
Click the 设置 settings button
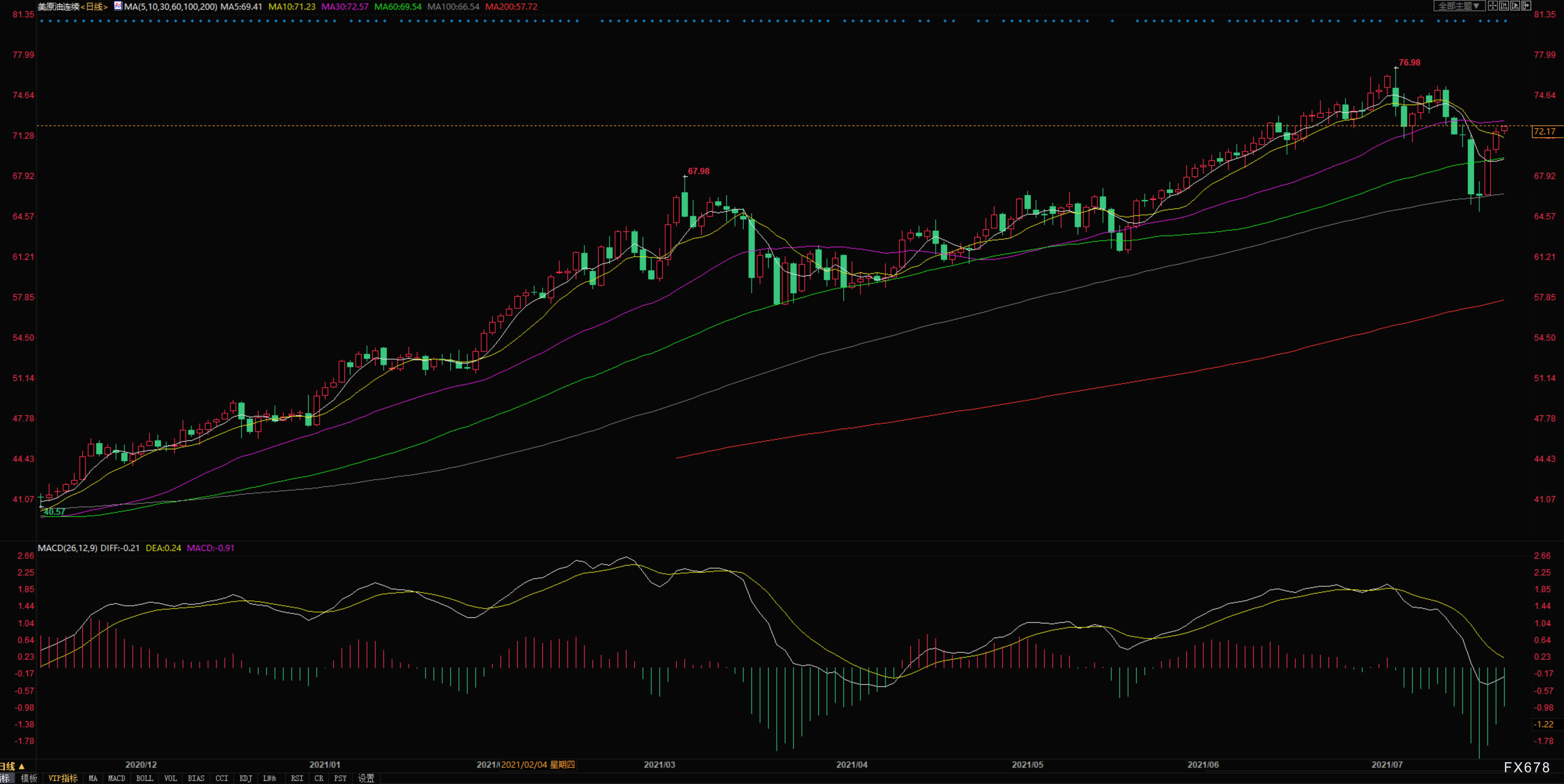tap(366, 778)
